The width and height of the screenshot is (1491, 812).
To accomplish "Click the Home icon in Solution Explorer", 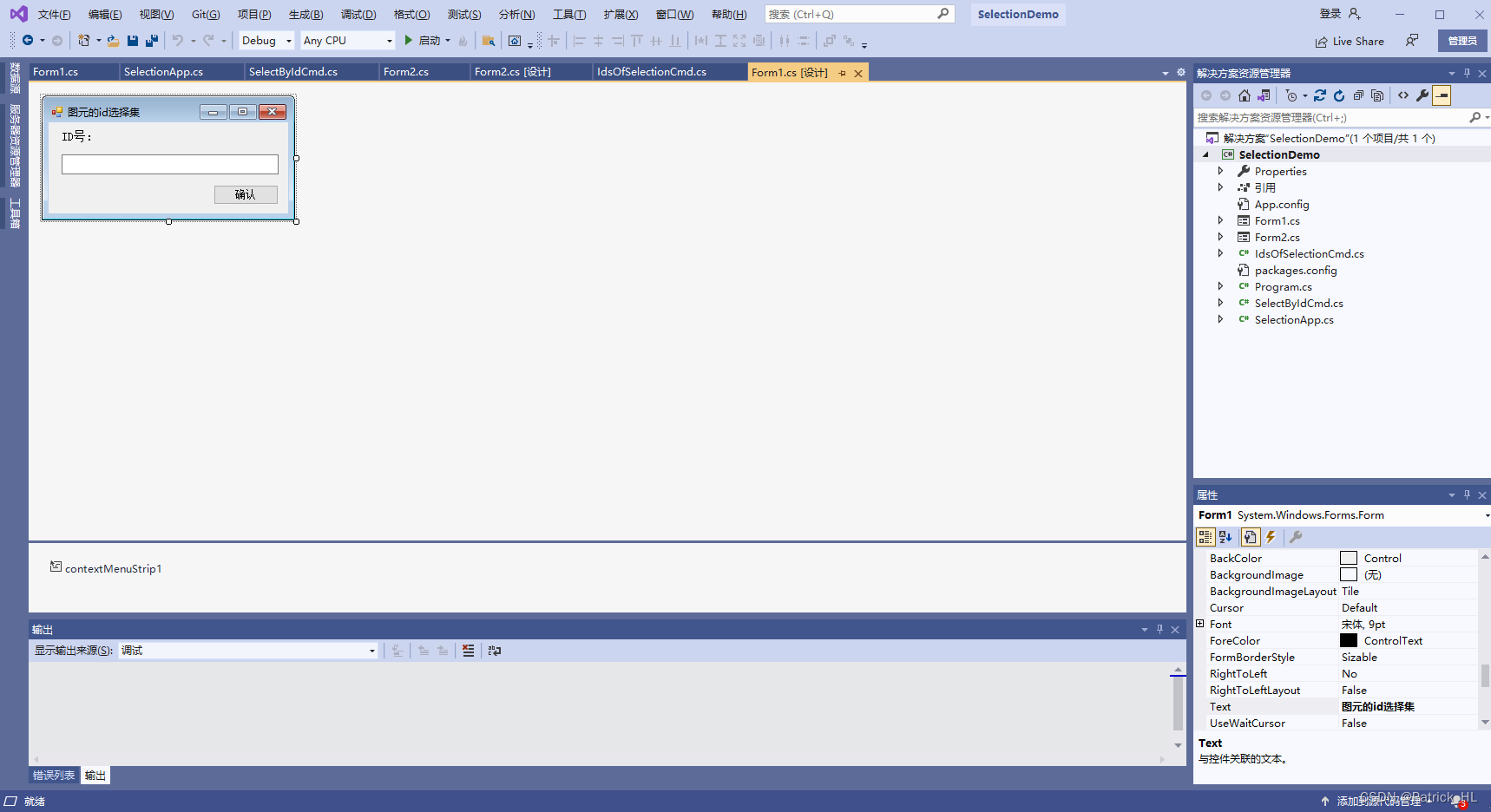I will tap(1245, 95).
